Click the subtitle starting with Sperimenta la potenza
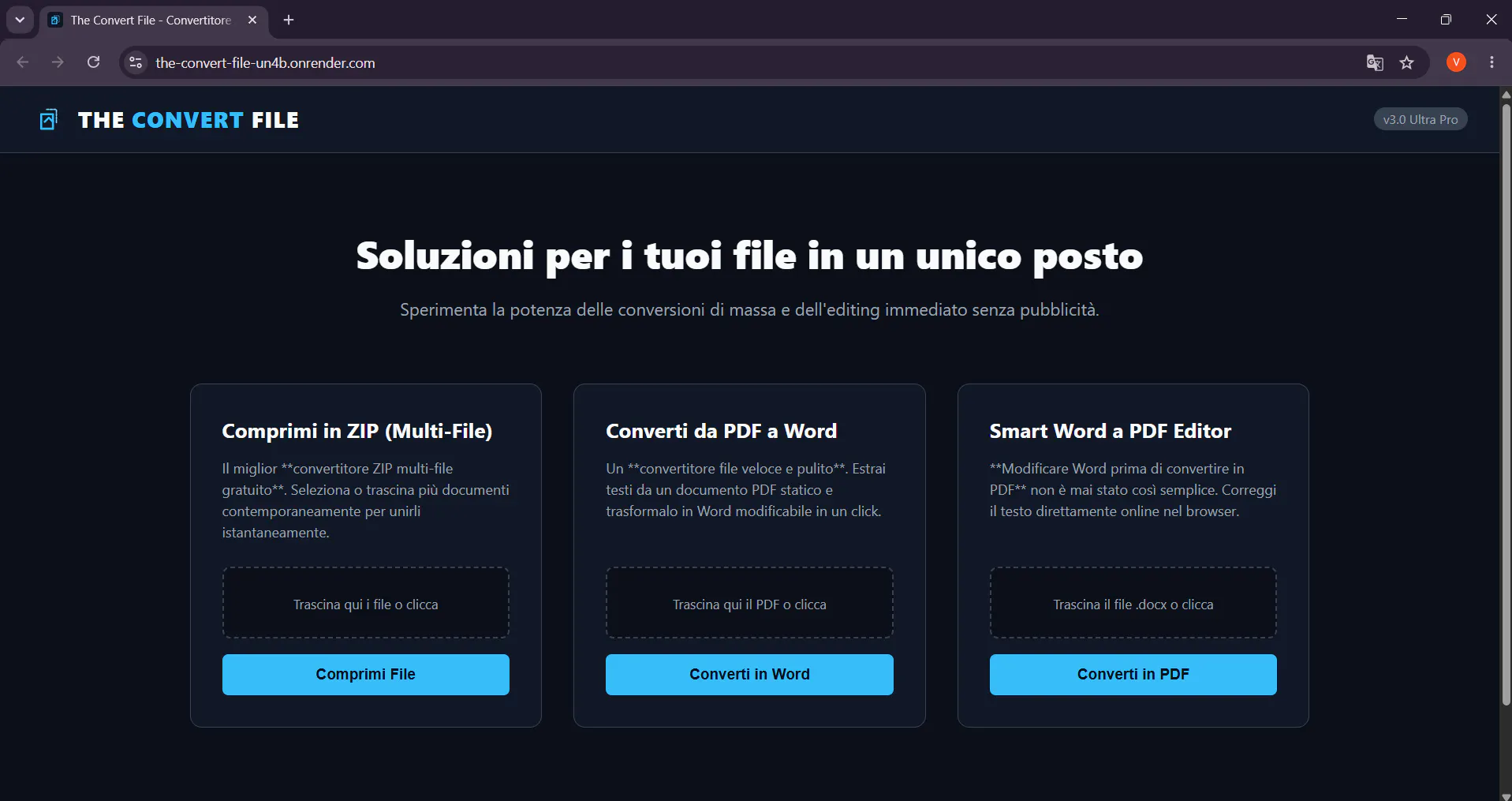Image resolution: width=1512 pixels, height=801 pixels. click(x=749, y=309)
